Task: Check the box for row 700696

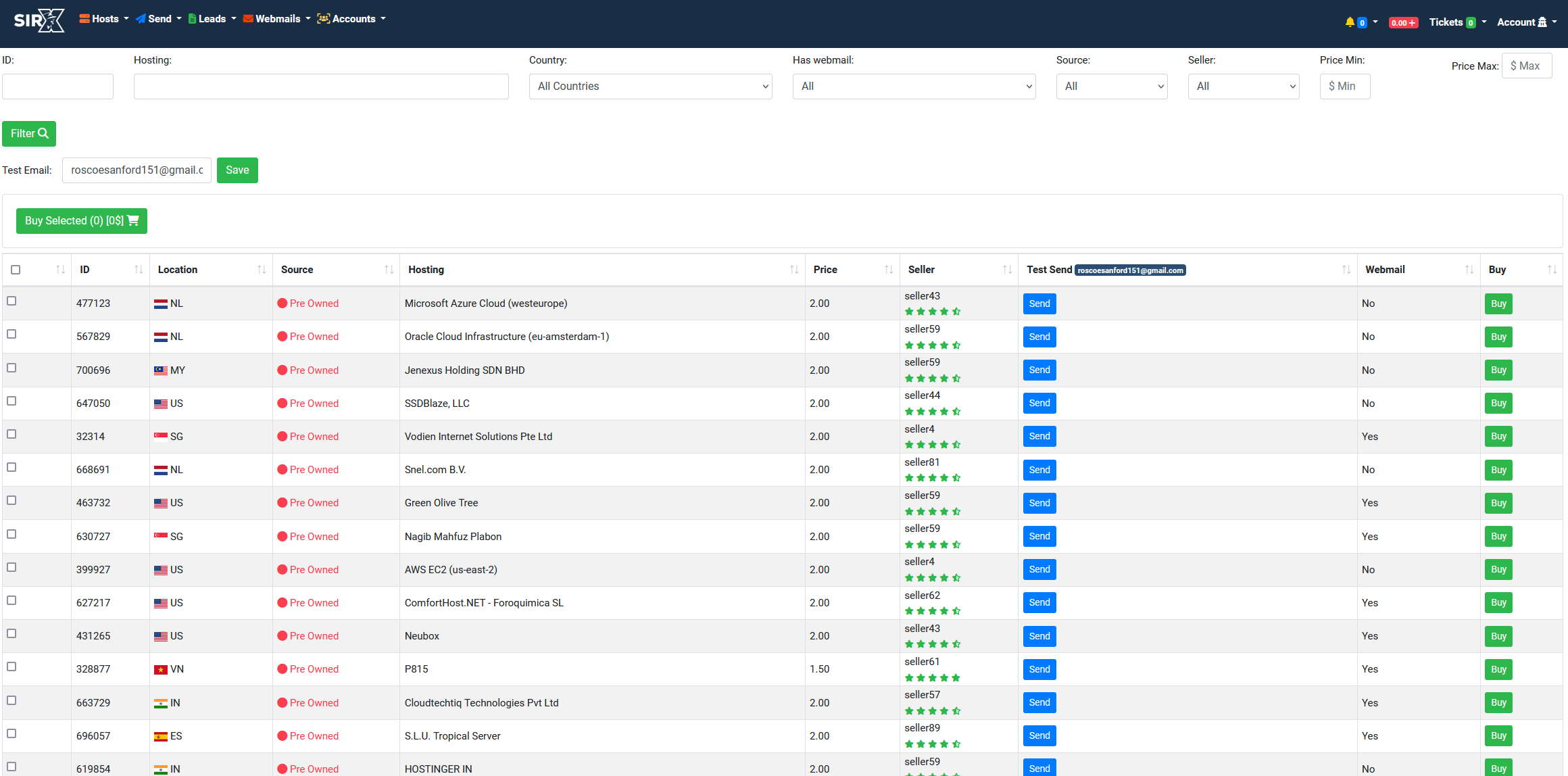Action: point(11,368)
